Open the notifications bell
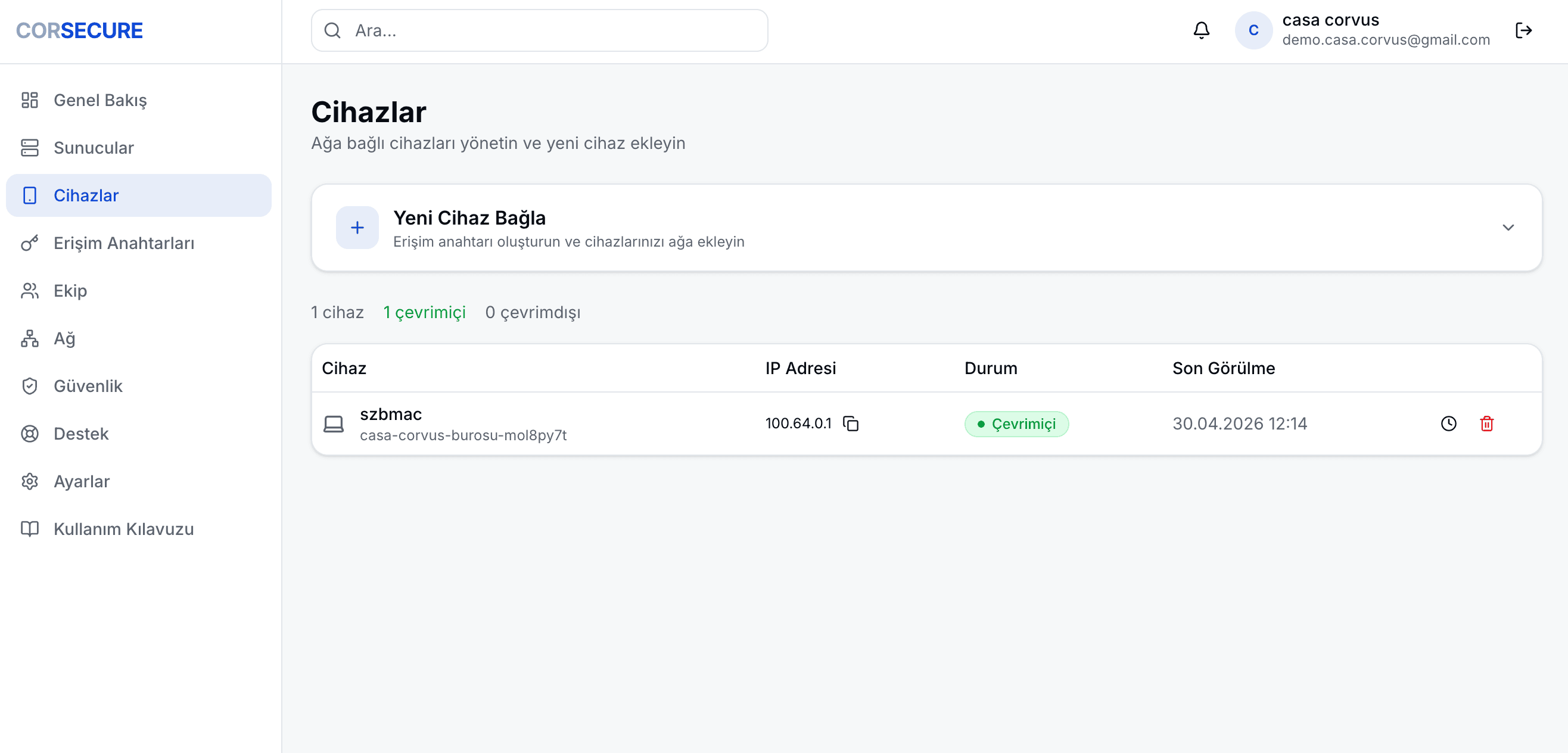The height and width of the screenshot is (753, 1568). [1201, 30]
